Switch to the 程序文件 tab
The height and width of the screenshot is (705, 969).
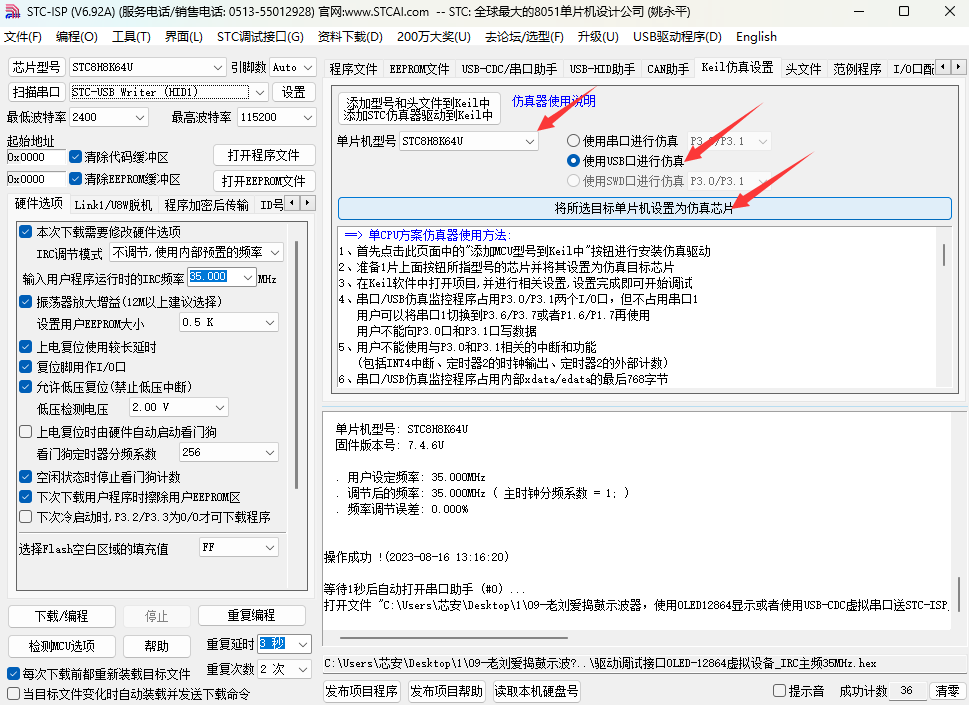click(x=353, y=69)
